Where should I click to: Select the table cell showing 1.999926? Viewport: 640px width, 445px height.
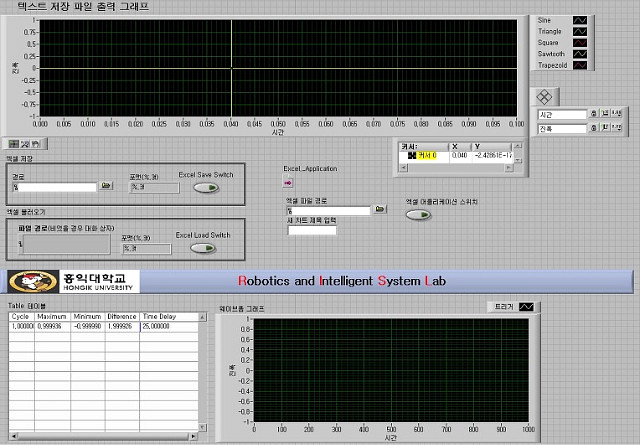pyautogui.click(x=122, y=327)
